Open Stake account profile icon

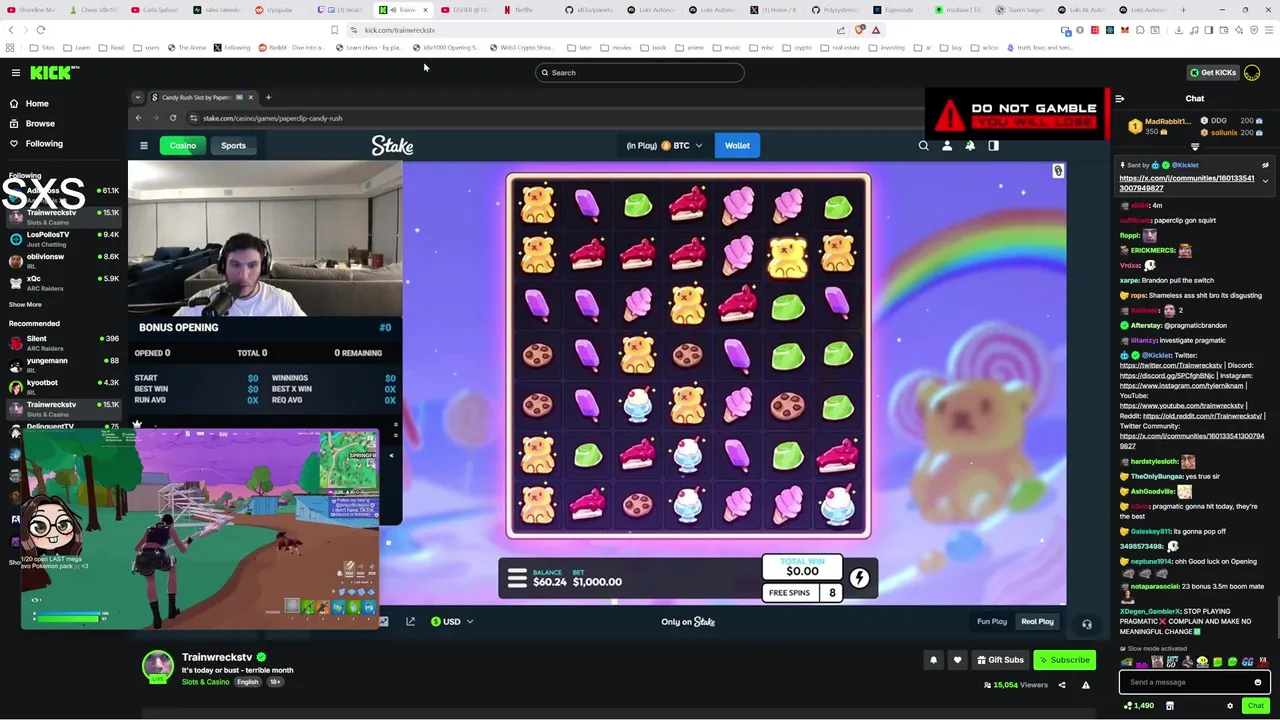tap(947, 146)
